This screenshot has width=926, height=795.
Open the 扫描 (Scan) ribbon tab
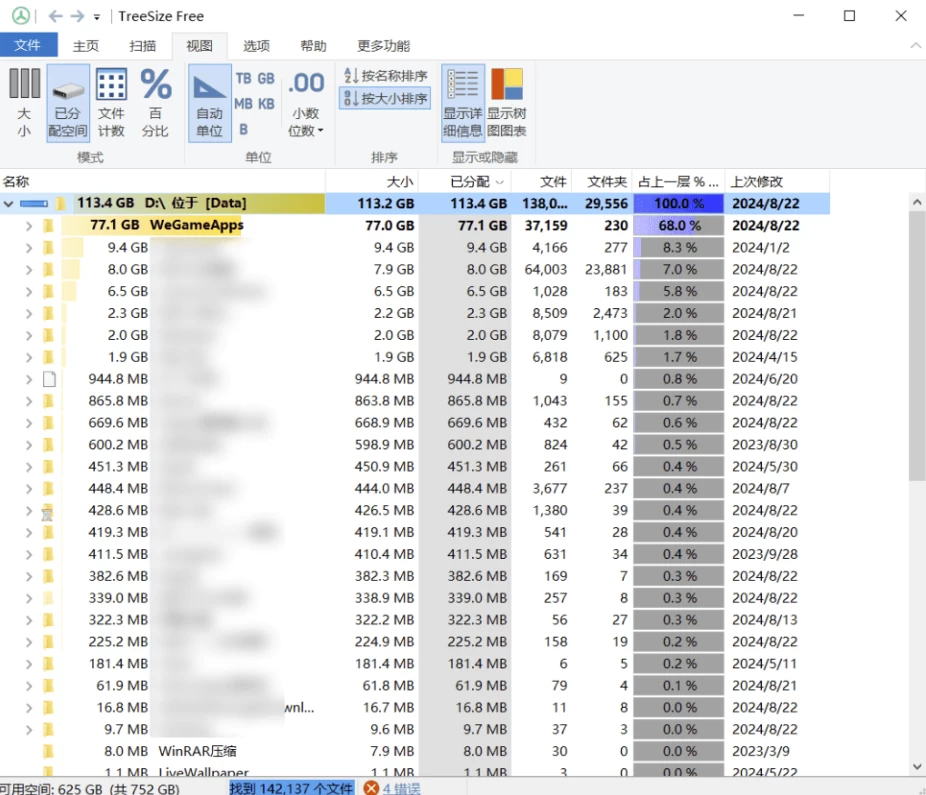(143, 46)
